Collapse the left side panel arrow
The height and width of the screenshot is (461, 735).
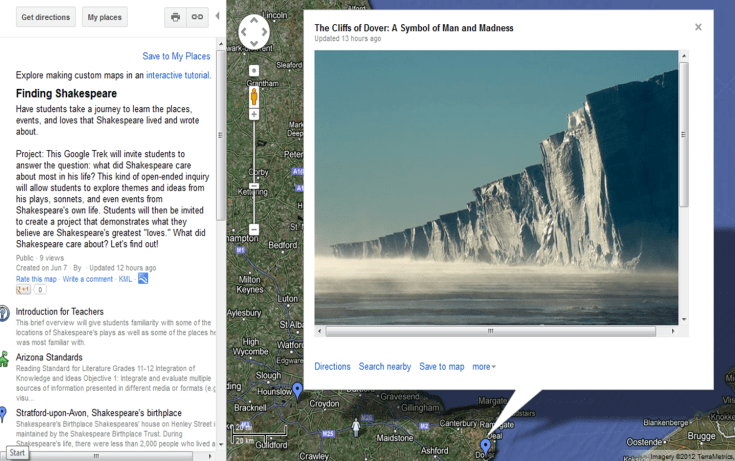click(x=218, y=16)
